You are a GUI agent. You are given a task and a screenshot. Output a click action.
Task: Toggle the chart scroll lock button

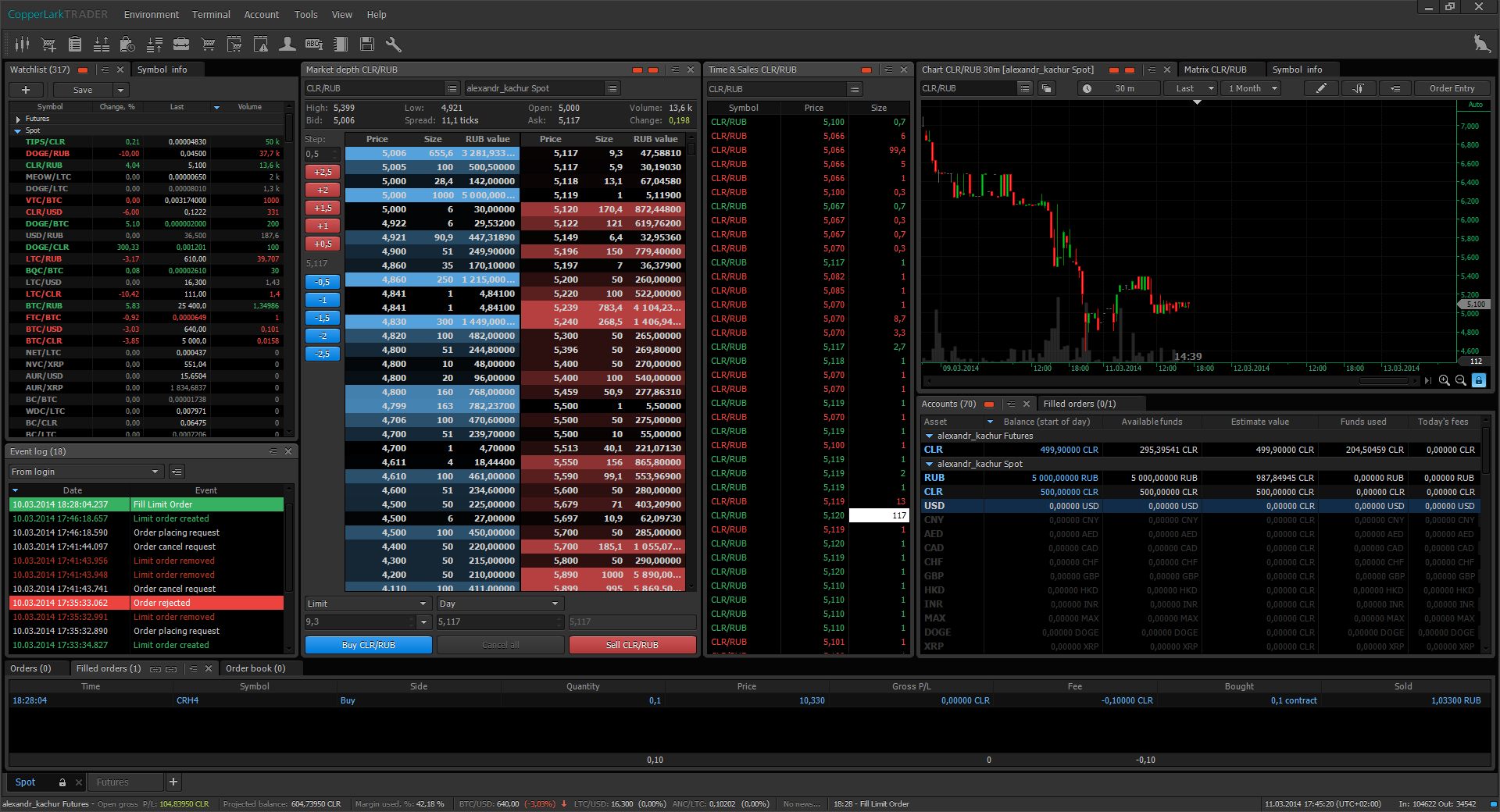(1478, 380)
